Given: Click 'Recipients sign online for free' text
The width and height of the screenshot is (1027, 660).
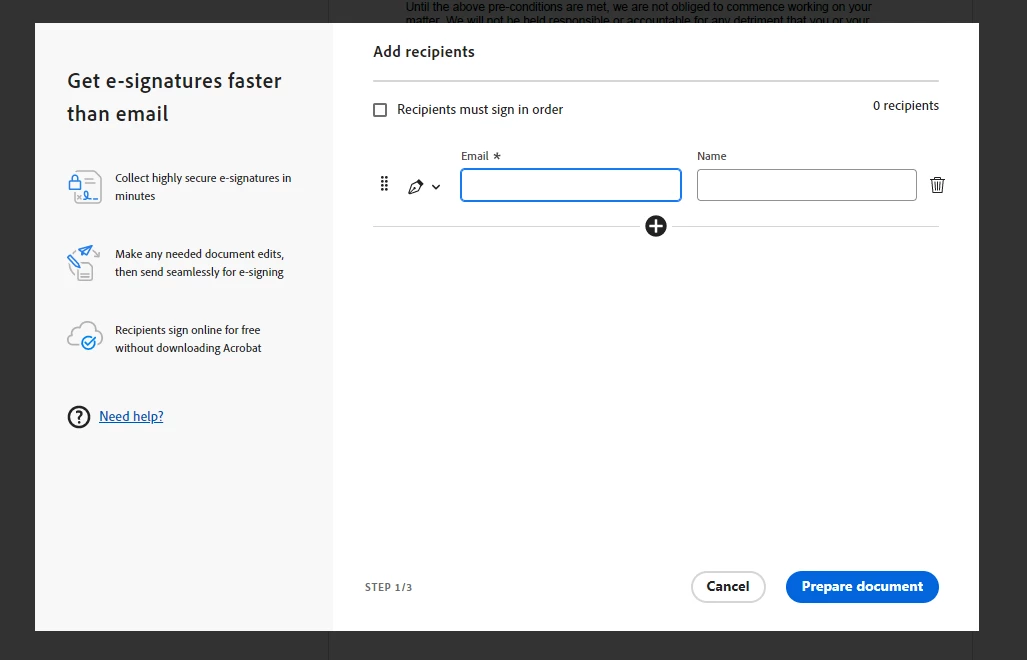Looking at the screenshot, I should [187, 330].
